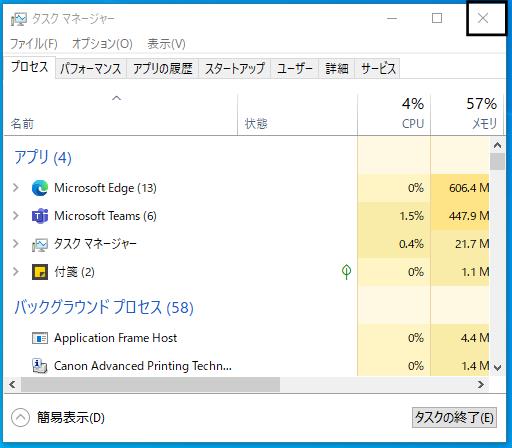
Task: Click the 付箋 sticky notes icon
Action: click(40, 272)
